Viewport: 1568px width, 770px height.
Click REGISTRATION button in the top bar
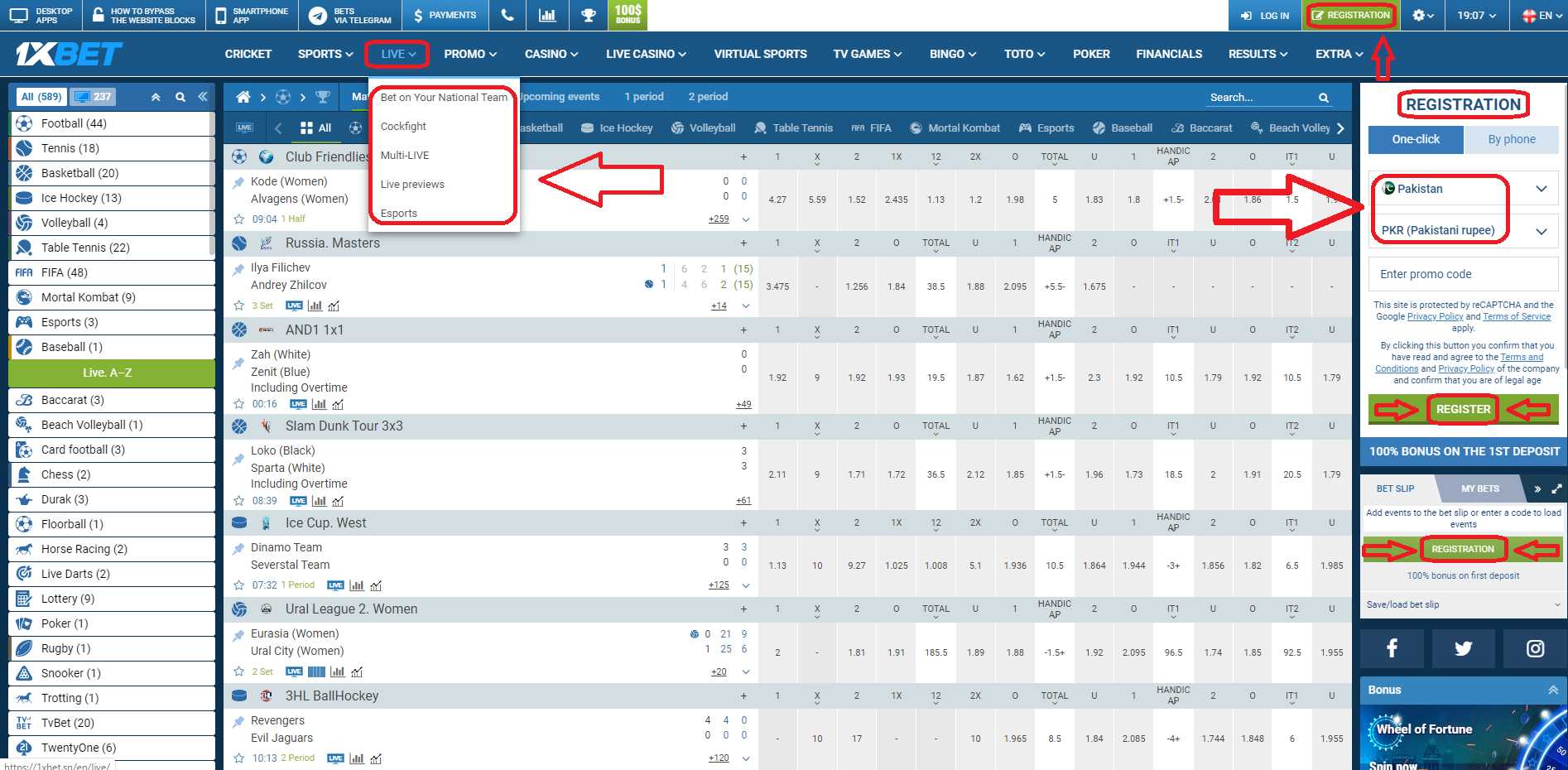click(x=1350, y=15)
